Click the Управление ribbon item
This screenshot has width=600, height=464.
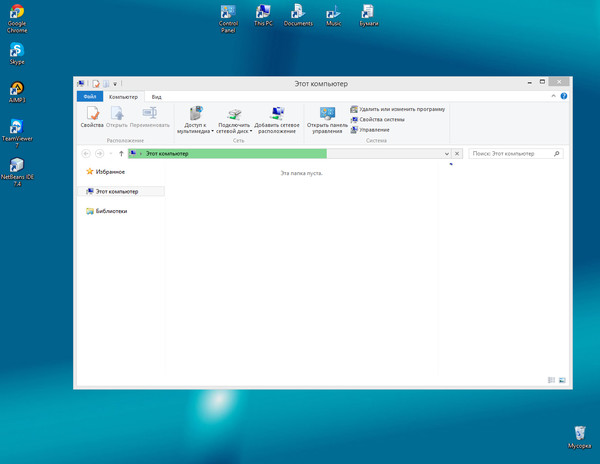[x=370, y=130]
